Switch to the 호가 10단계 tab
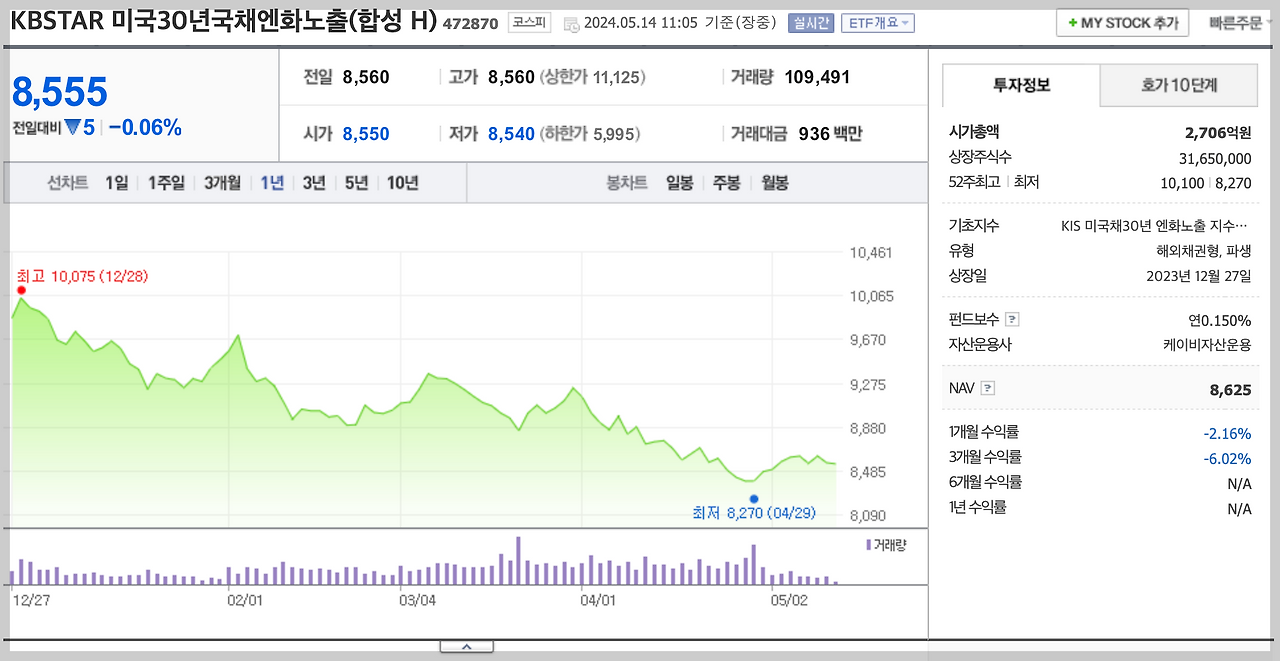The image size is (1280, 661). click(x=1178, y=85)
